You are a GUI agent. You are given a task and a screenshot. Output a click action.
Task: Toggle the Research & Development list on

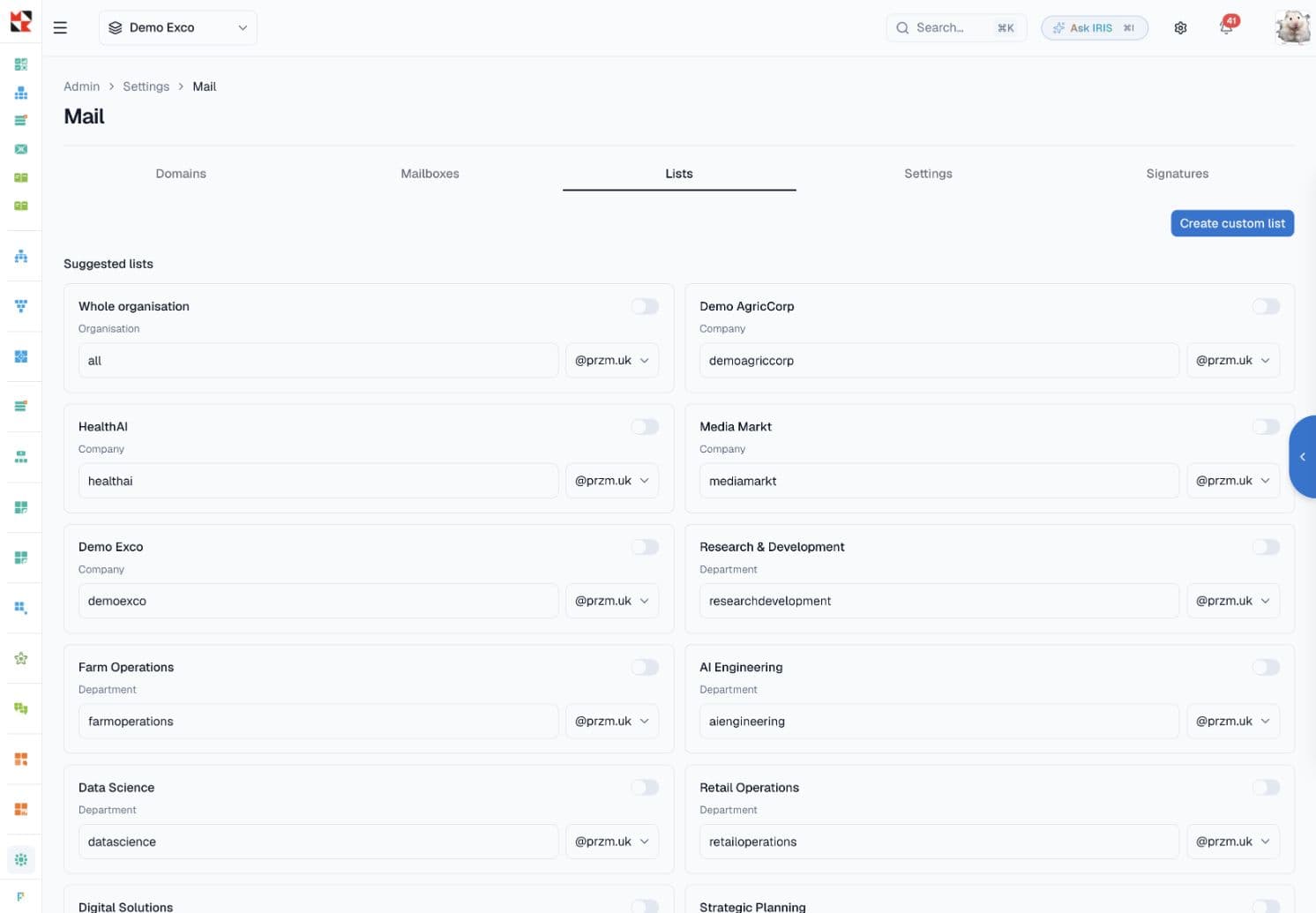click(x=1266, y=547)
